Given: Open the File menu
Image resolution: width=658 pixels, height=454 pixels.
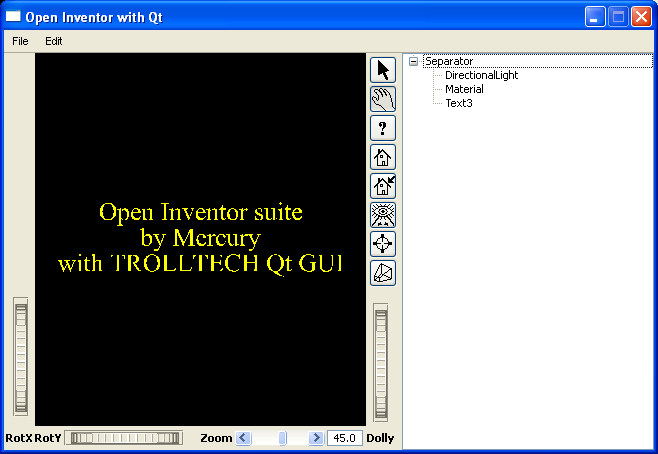Looking at the screenshot, I should coord(20,41).
